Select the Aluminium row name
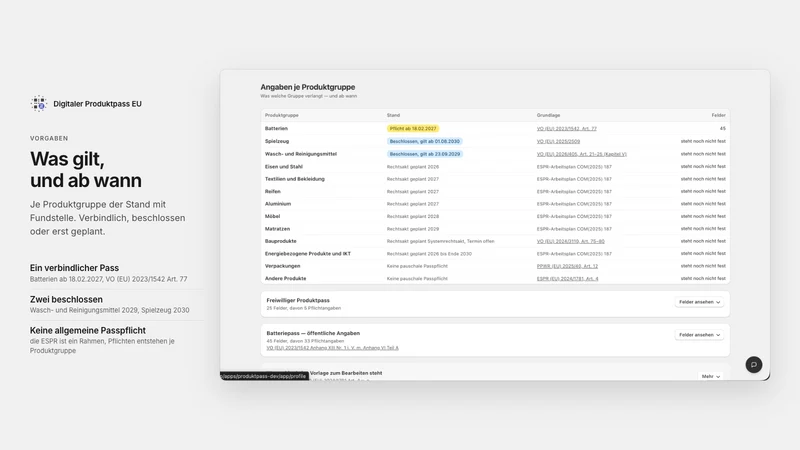The width and height of the screenshot is (800, 450). tap(278, 204)
